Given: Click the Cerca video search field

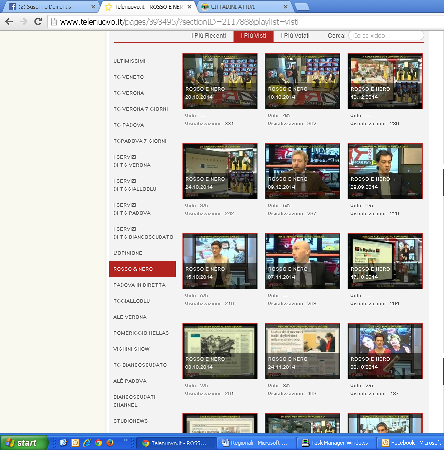Looking at the screenshot, I should click(386, 35).
